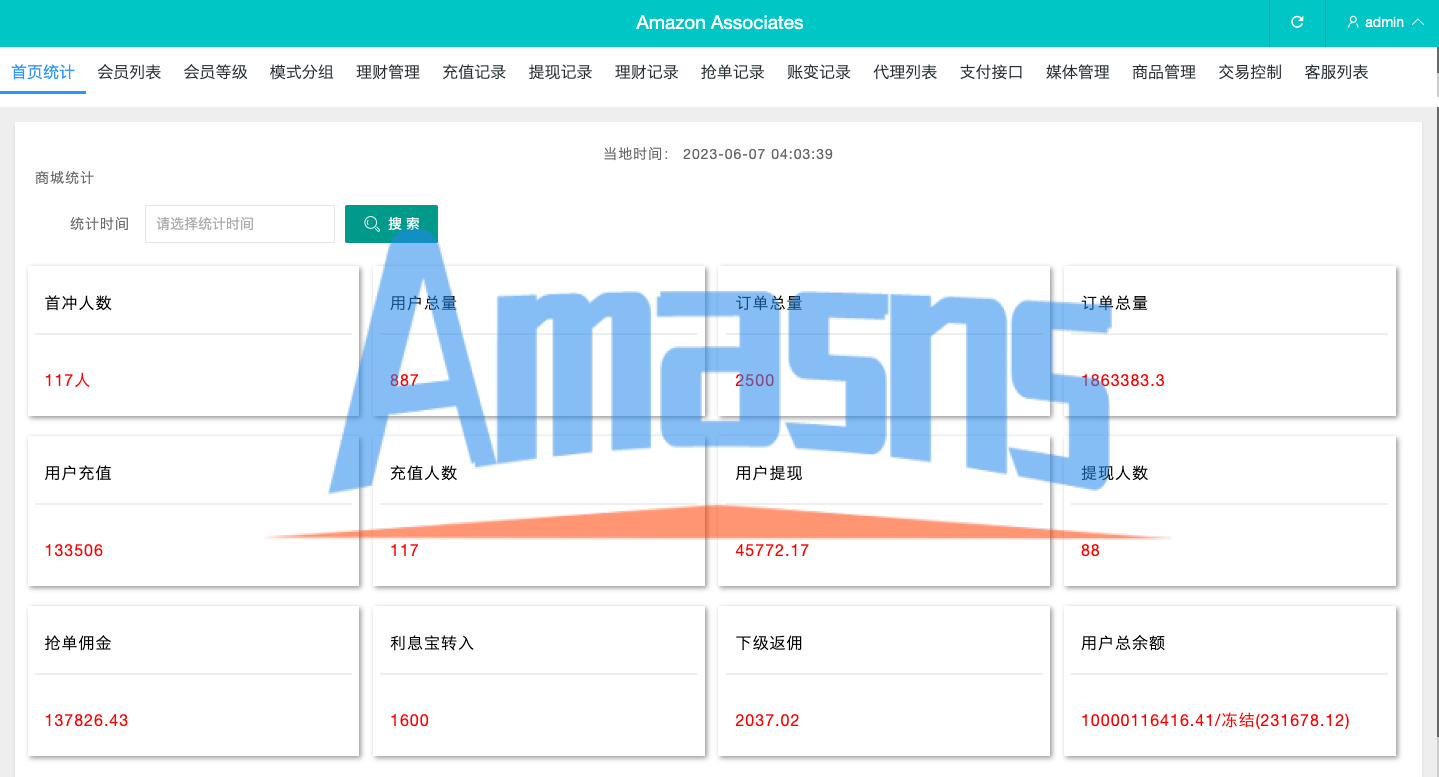
Task: Click the refresh icon in header
Action: (1297, 22)
